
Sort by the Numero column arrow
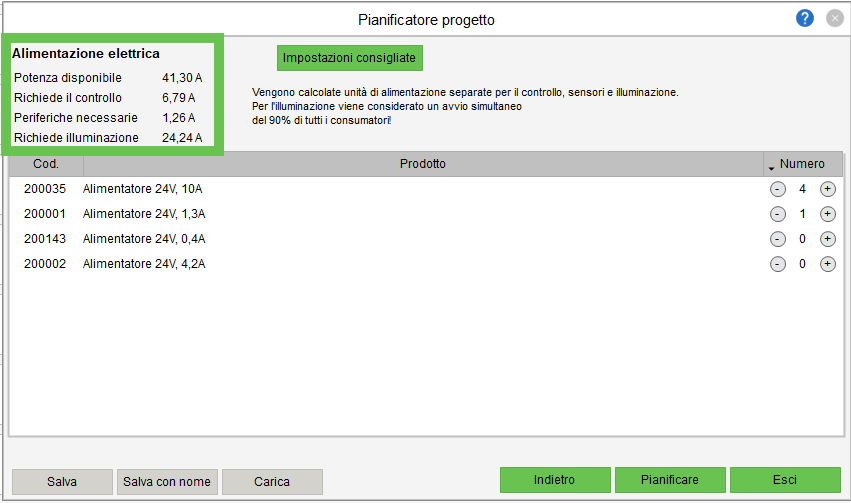(x=771, y=166)
